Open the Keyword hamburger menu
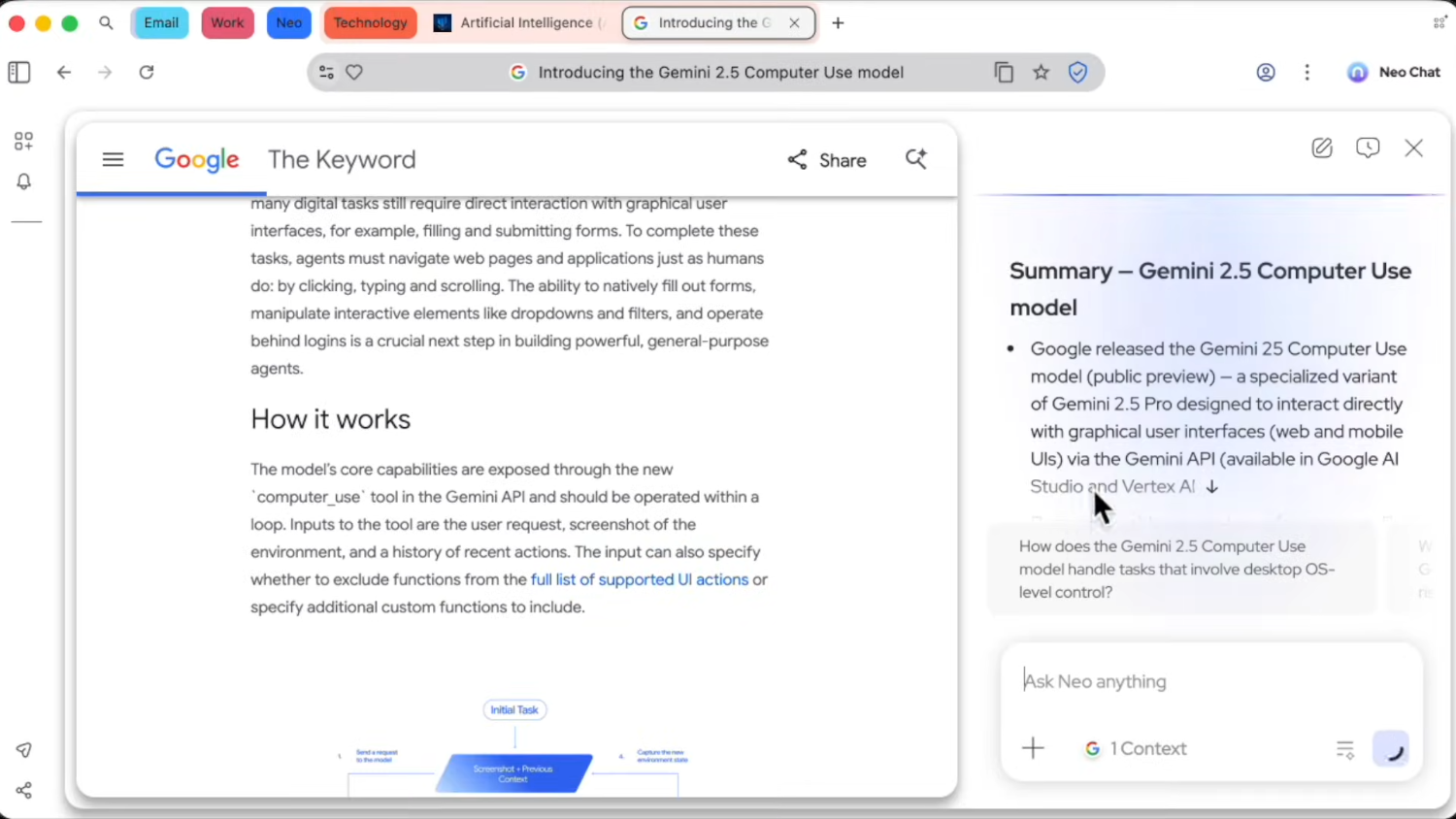This screenshot has height=819, width=1456. pyautogui.click(x=113, y=159)
